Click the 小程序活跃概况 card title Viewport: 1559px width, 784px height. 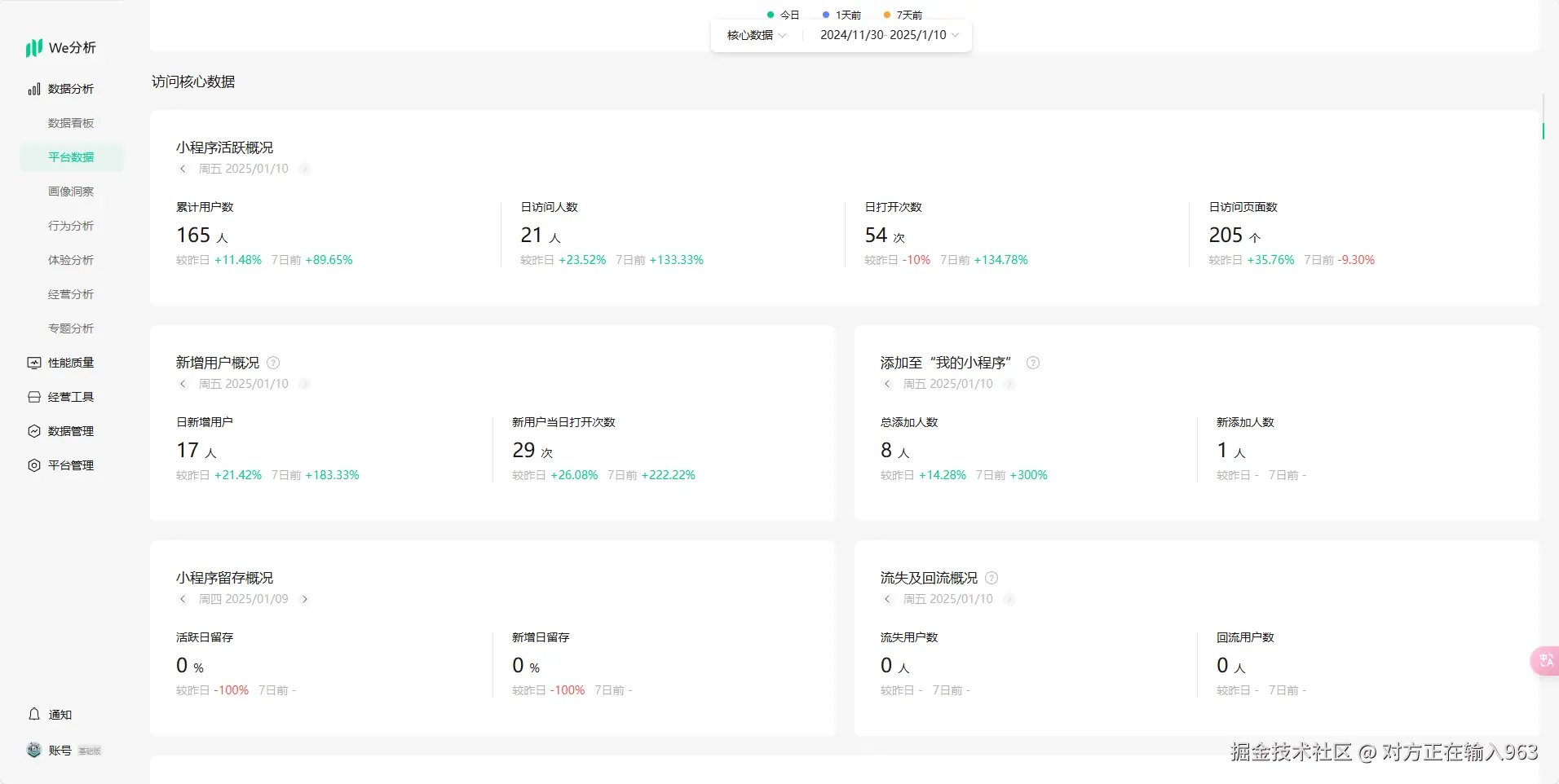point(225,148)
